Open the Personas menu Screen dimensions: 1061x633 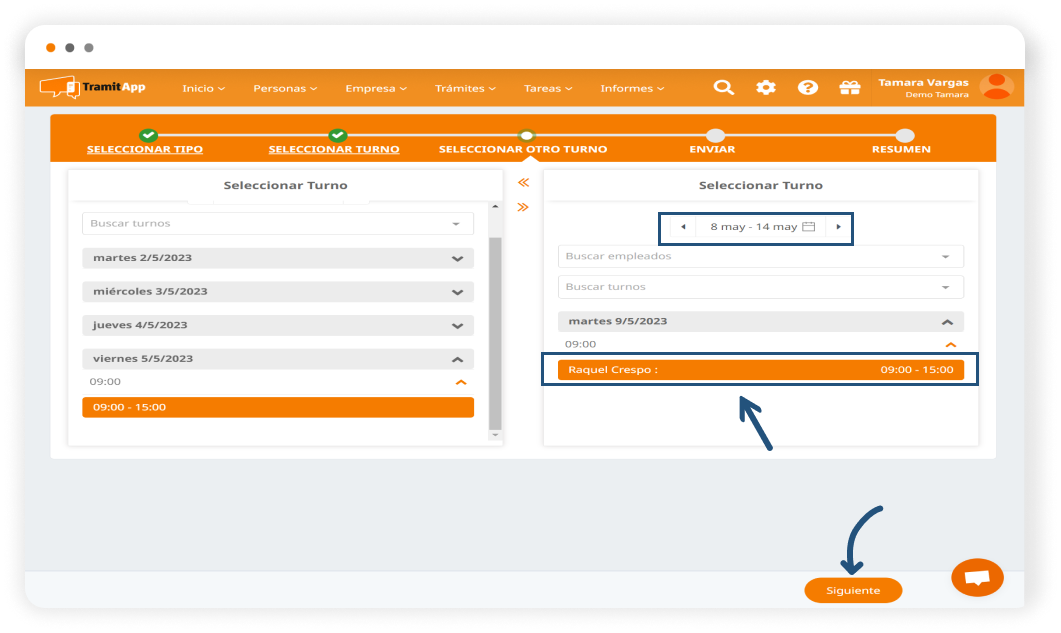tap(284, 88)
